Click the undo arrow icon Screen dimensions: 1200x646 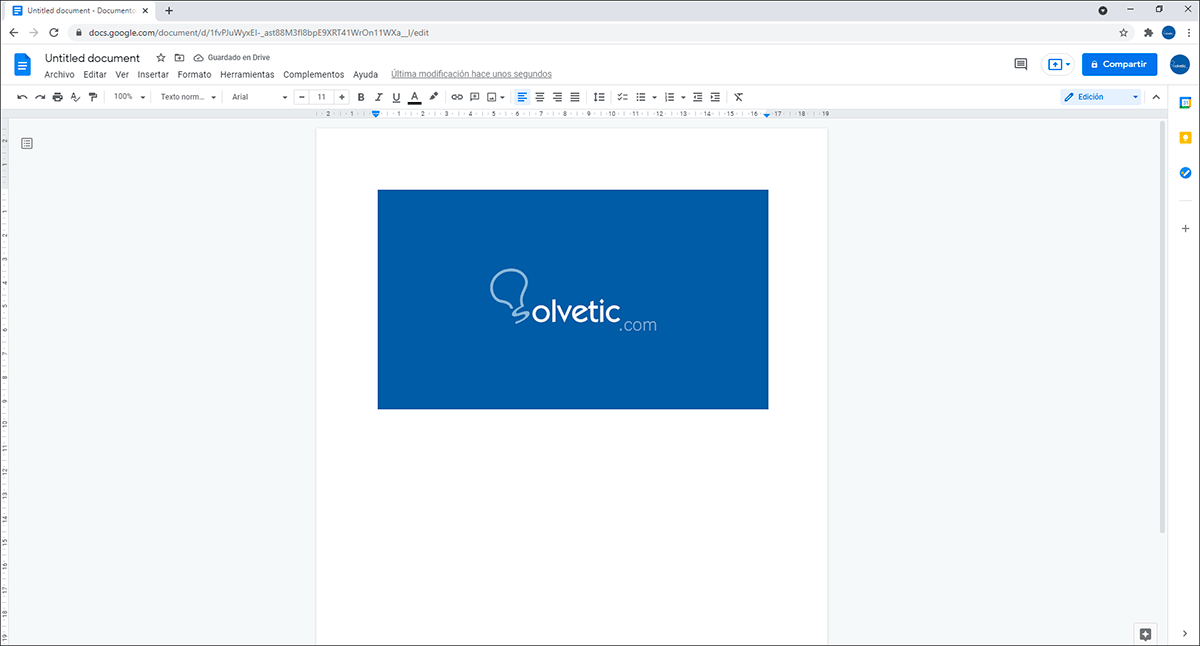click(22, 97)
